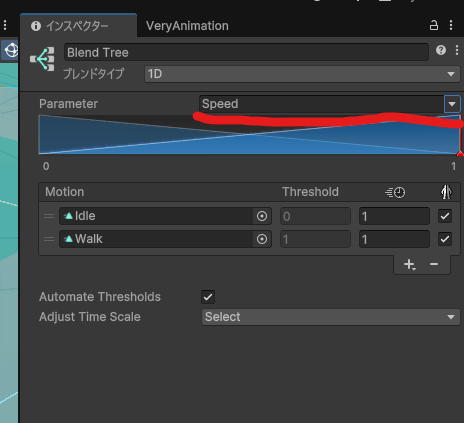The height and width of the screenshot is (423, 464).
Task: Switch to the VeryAnimation tab
Action: [x=187, y=26]
